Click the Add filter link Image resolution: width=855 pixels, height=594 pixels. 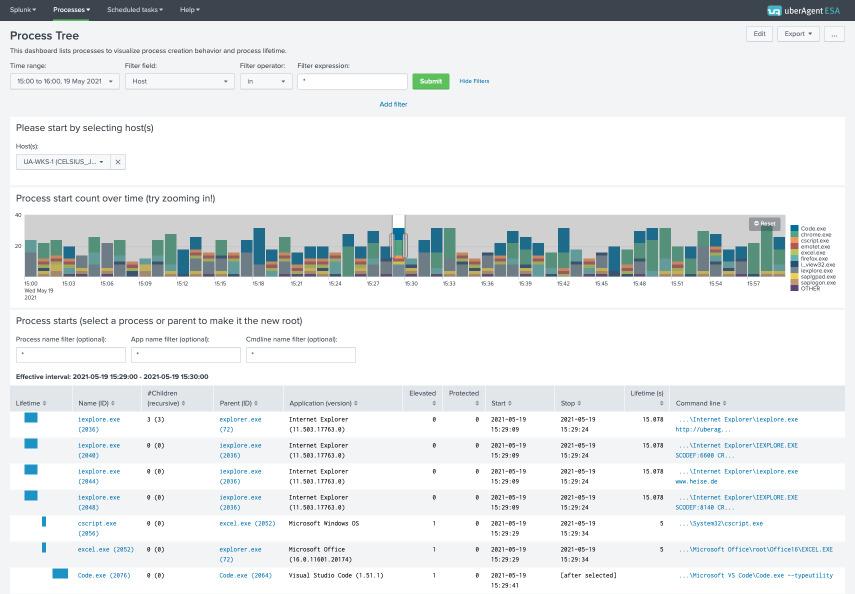(393, 104)
